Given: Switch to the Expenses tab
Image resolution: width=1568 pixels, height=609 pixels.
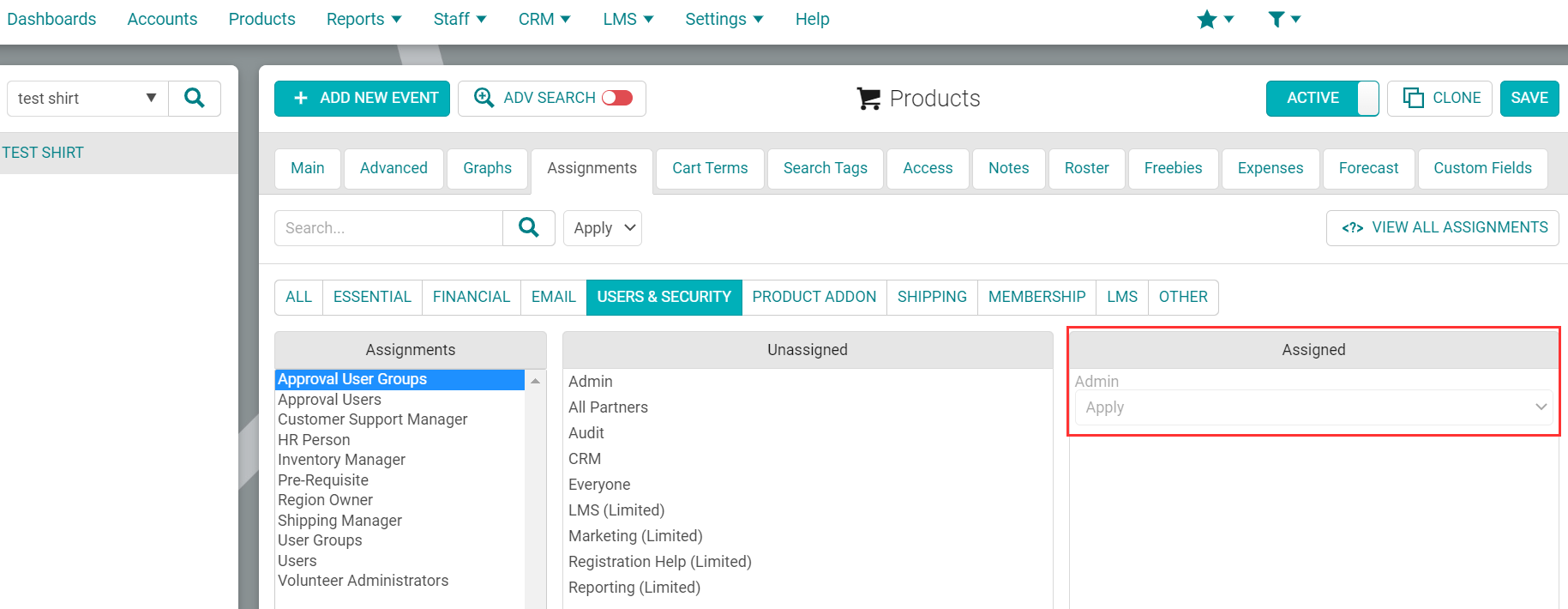Looking at the screenshot, I should [1271, 168].
